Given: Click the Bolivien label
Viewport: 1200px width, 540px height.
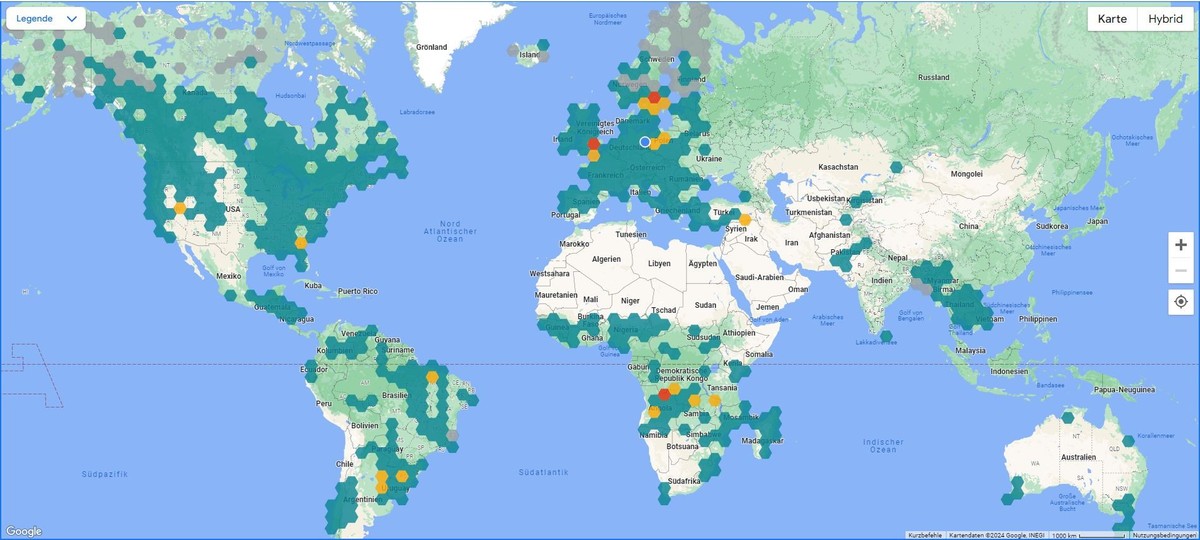Looking at the screenshot, I should point(364,425).
